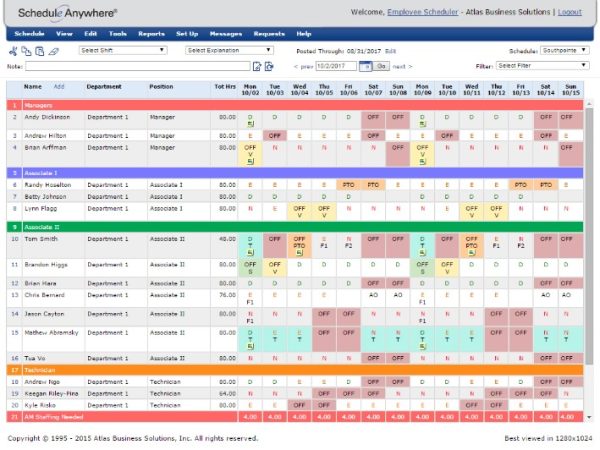The width and height of the screenshot is (600, 450).
Task: Click the Copy icon in toolbar
Action: (25, 49)
